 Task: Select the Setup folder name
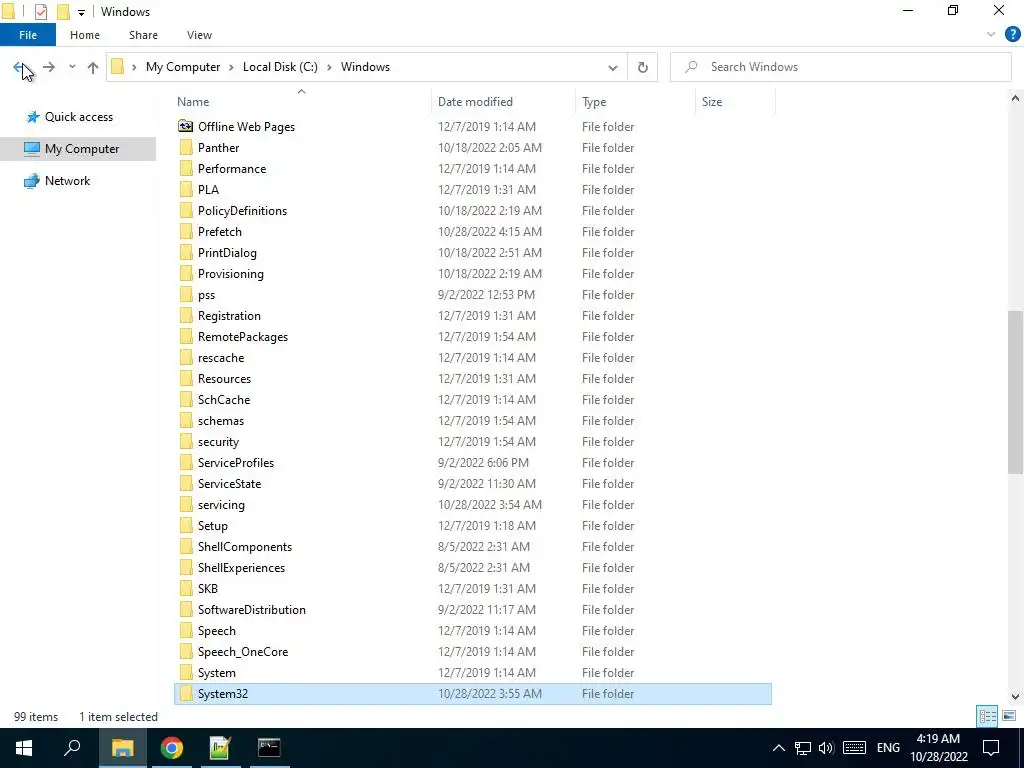tap(213, 526)
